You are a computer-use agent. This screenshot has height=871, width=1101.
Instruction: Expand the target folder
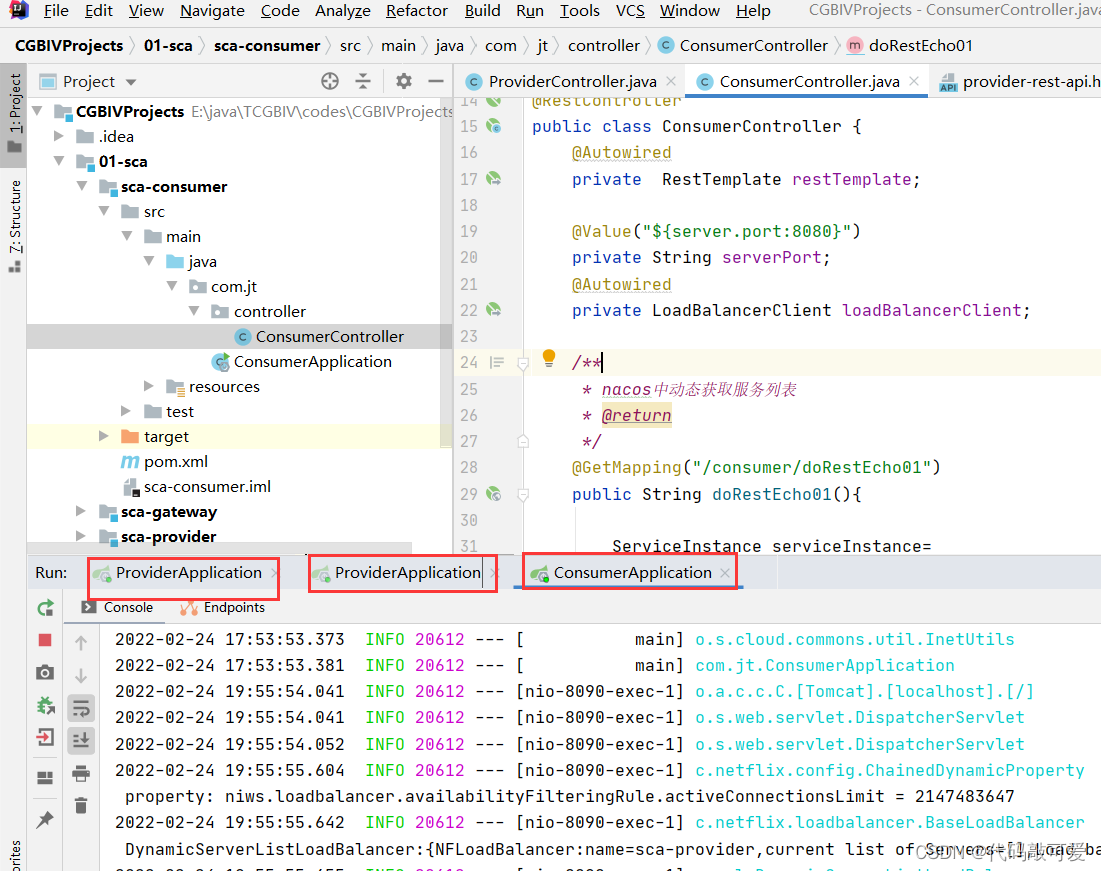(104, 436)
